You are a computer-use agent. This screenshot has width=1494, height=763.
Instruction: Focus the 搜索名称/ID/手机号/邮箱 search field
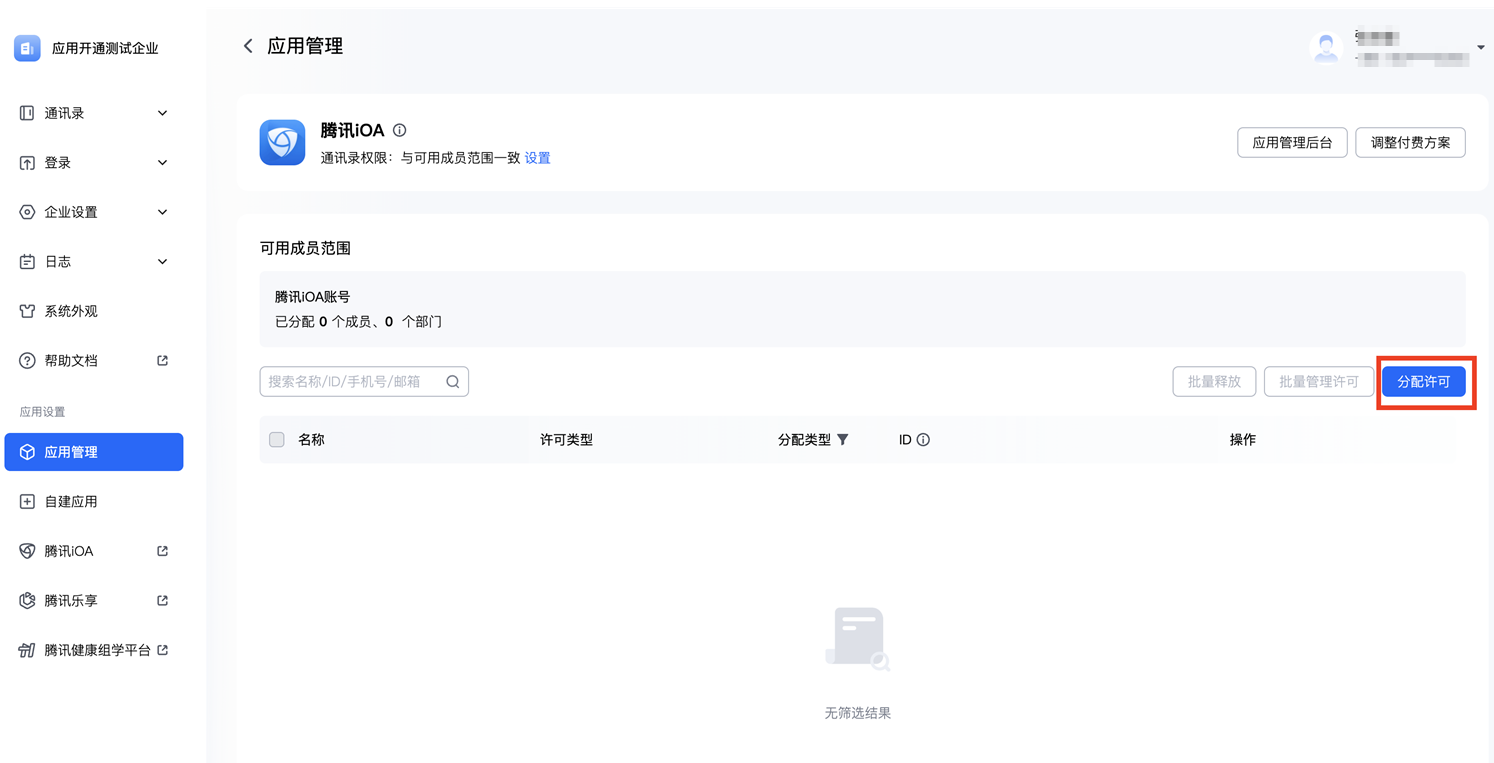(x=364, y=381)
